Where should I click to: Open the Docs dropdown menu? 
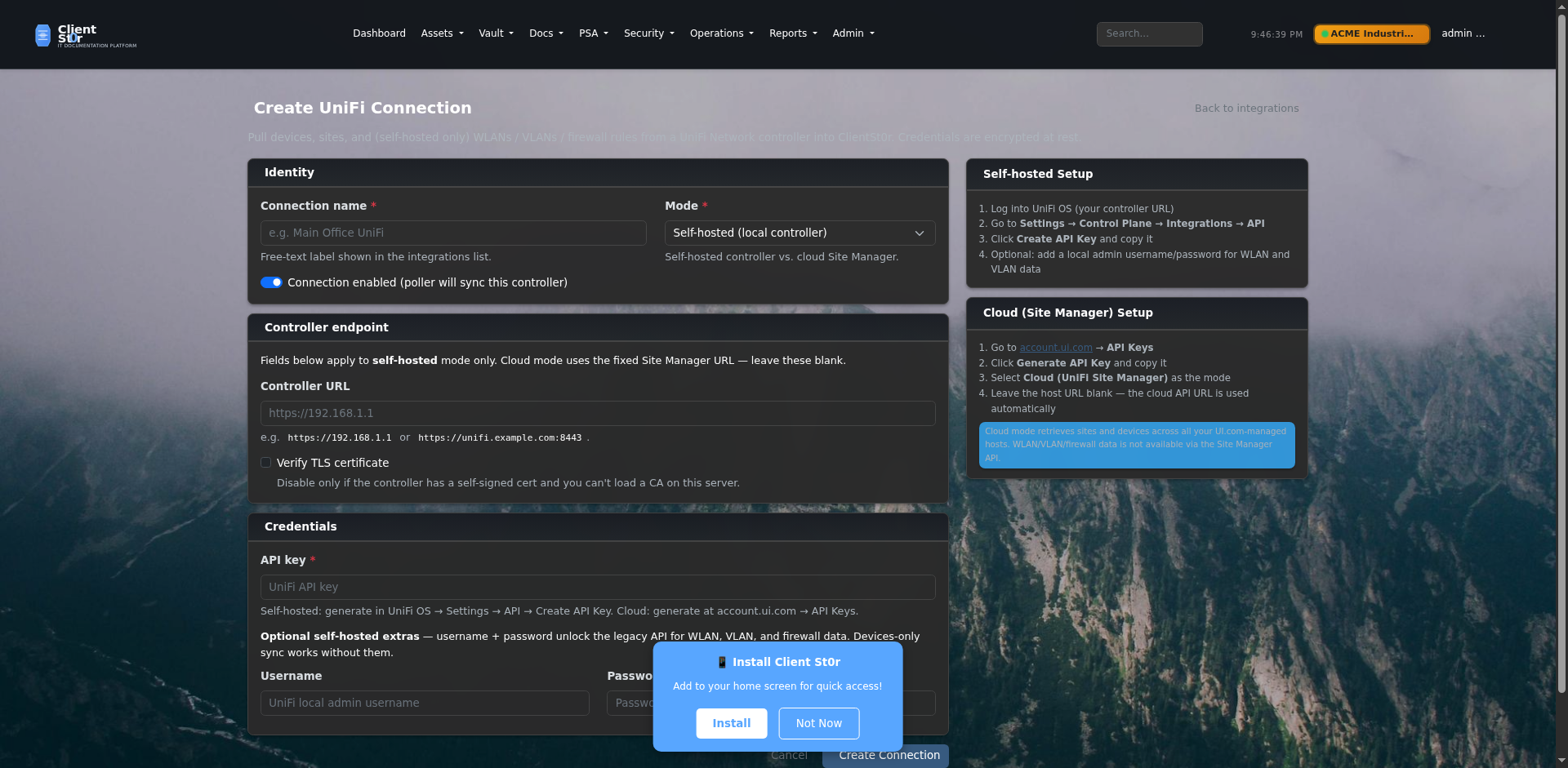click(546, 33)
